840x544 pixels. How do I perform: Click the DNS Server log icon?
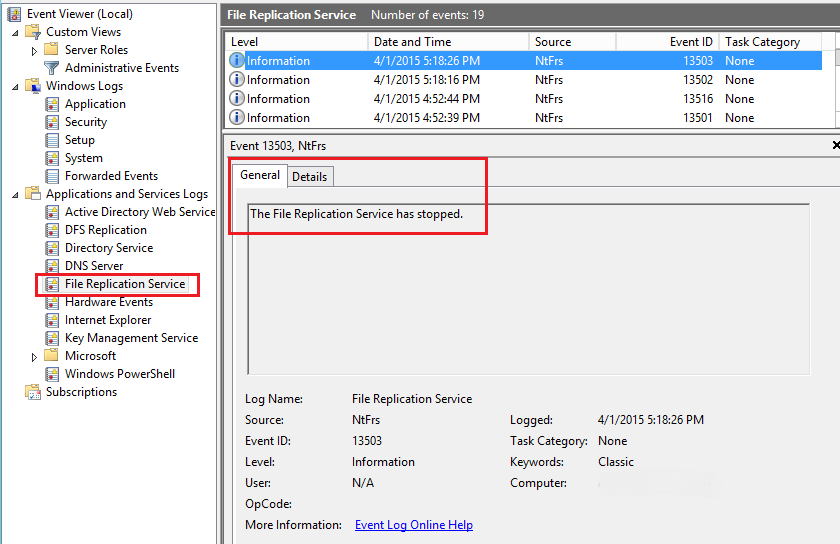click(x=52, y=266)
